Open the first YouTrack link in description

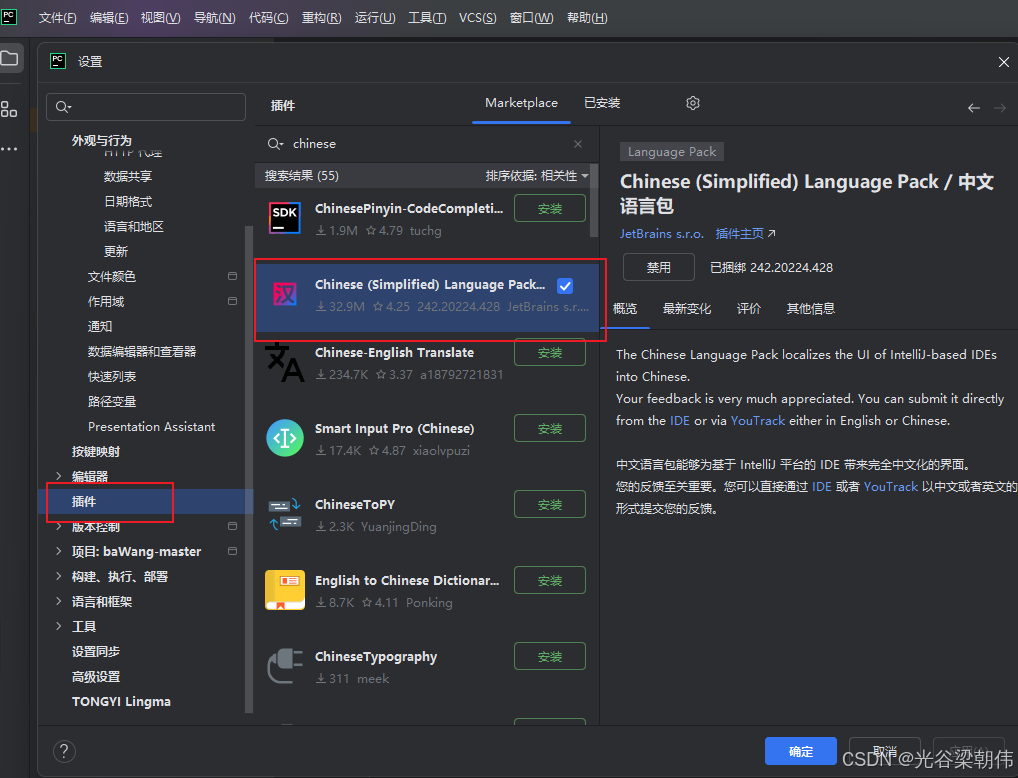(758, 421)
